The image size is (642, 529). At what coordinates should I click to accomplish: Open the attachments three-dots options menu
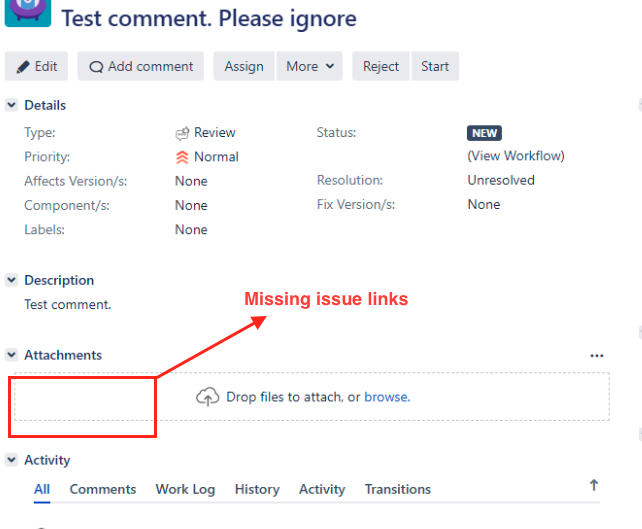597,355
